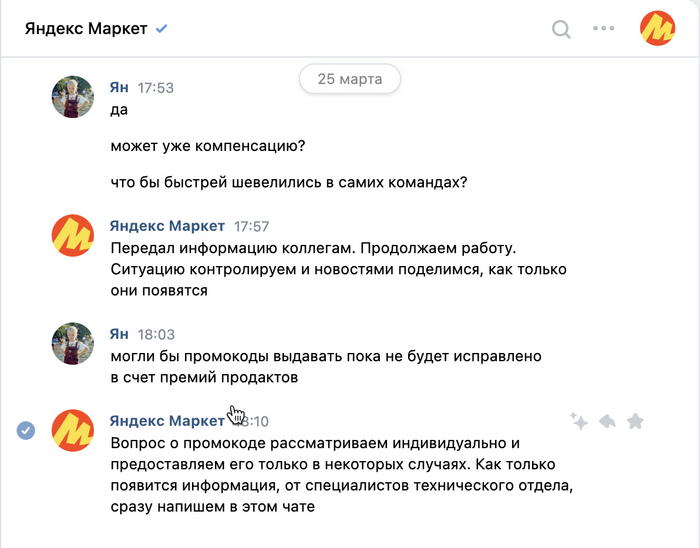Select the message "может уже компенсацию?"

[208, 146]
